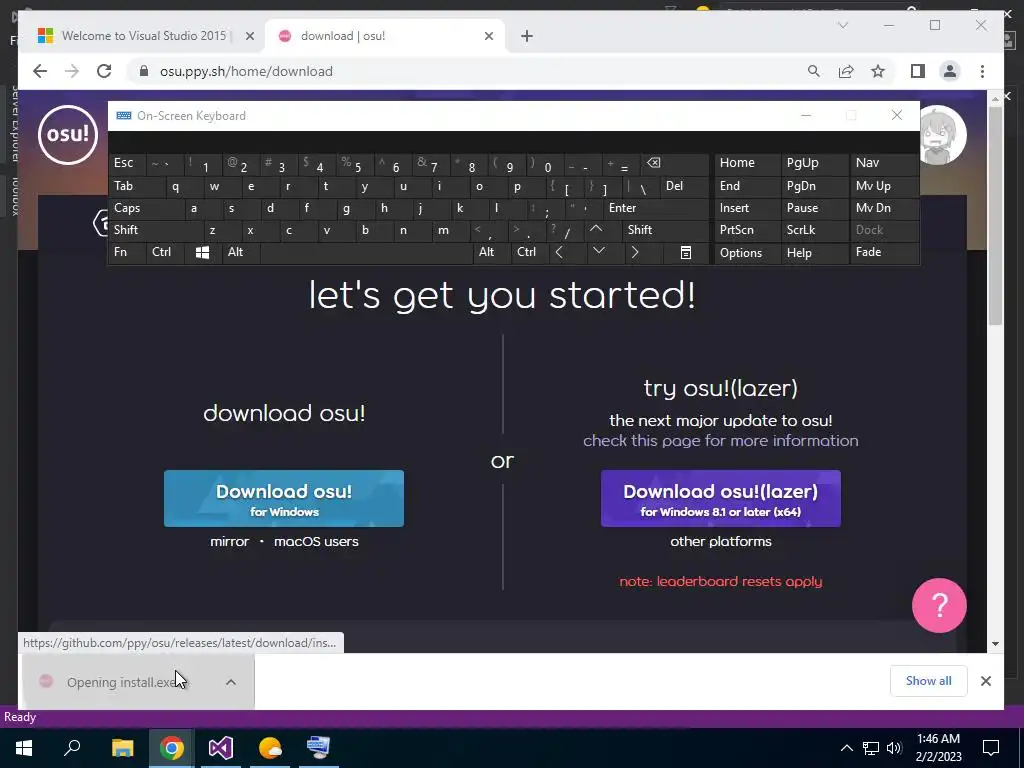Click the down arrow key on On-Screen Keyboard
This screenshot has width=1024, height=768.
click(599, 252)
